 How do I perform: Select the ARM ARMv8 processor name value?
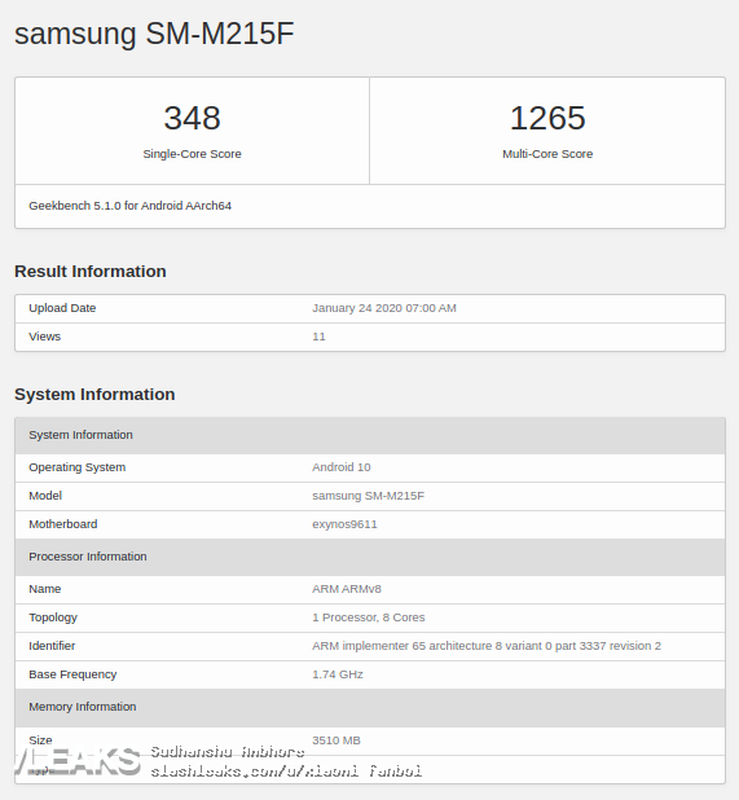point(346,589)
